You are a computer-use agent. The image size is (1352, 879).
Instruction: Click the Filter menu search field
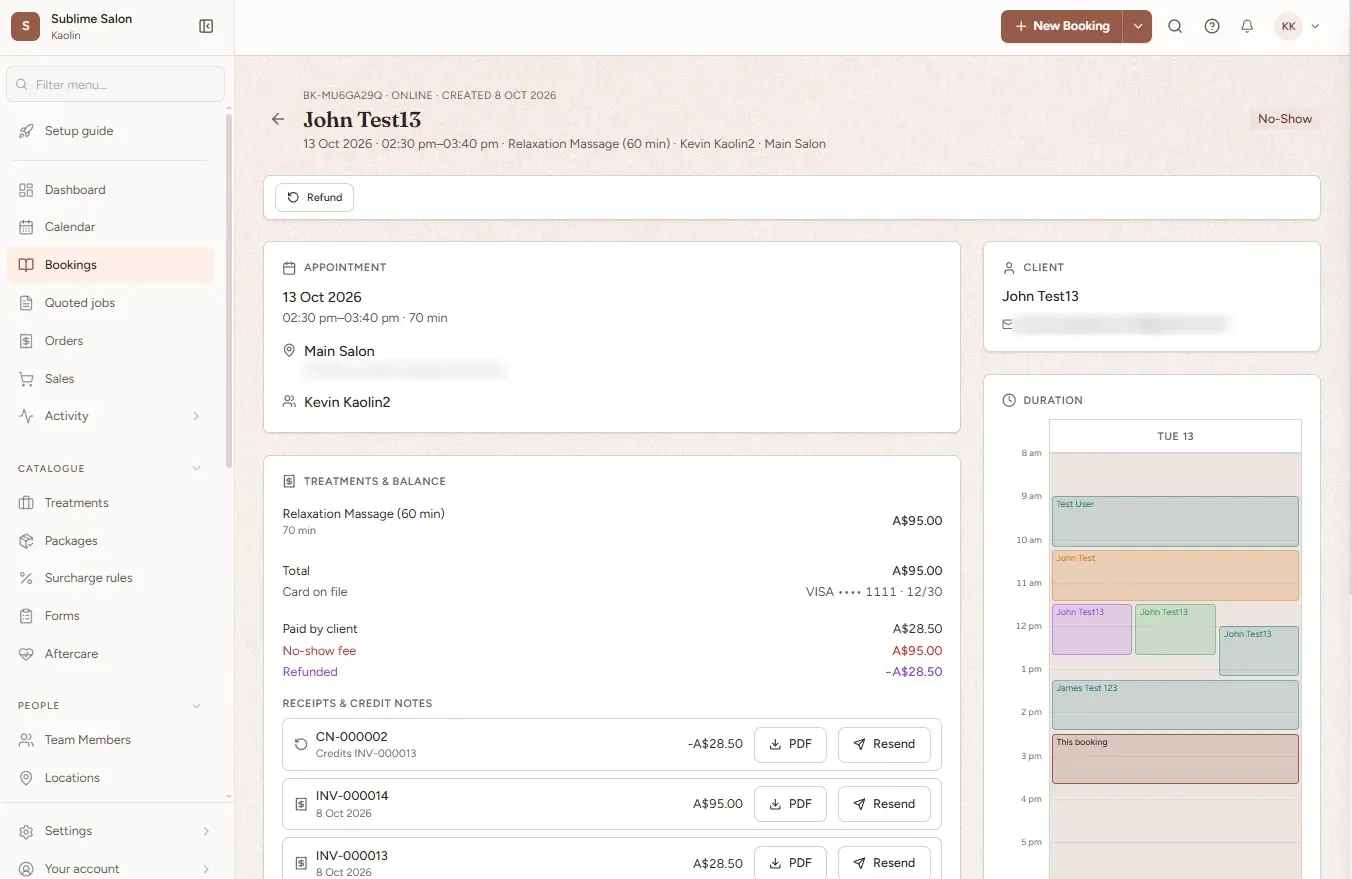(115, 84)
